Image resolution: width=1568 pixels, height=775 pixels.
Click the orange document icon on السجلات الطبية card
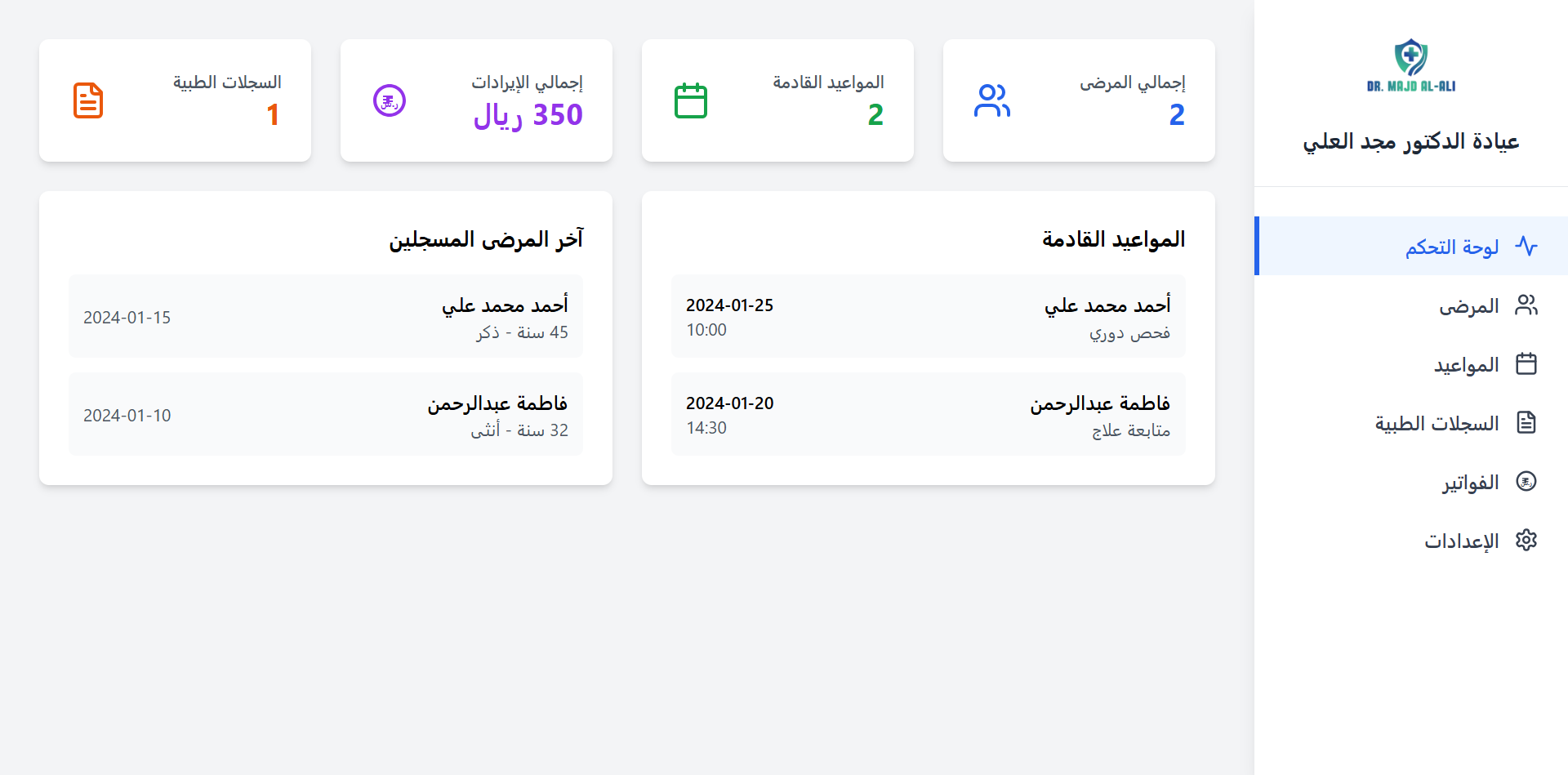[89, 100]
